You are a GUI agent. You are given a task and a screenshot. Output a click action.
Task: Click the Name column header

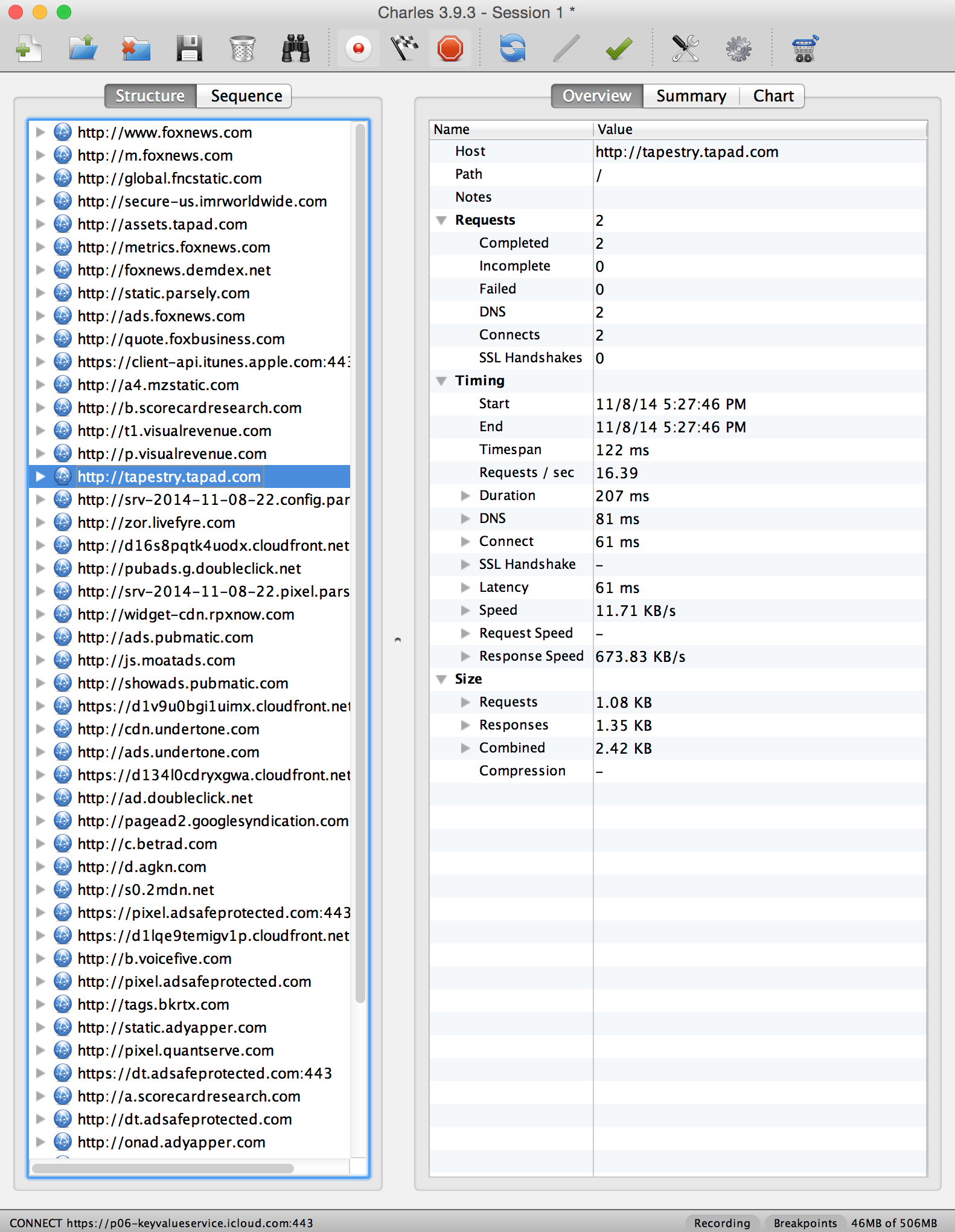point(511,129)
